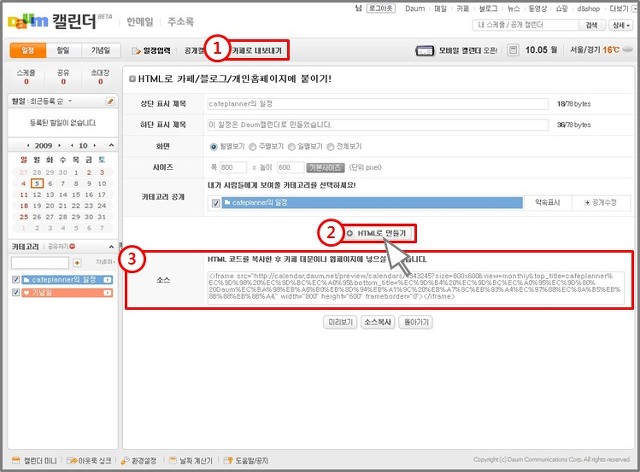Open the 초대장 counter tab
The height and width of the screenshot is (472, 640).
[x=100, y=76]
